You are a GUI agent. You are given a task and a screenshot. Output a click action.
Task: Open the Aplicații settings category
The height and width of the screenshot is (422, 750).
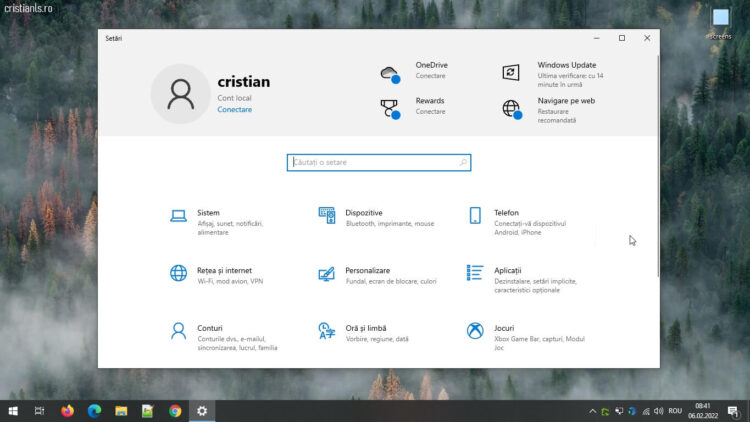(x=507, y=271)
